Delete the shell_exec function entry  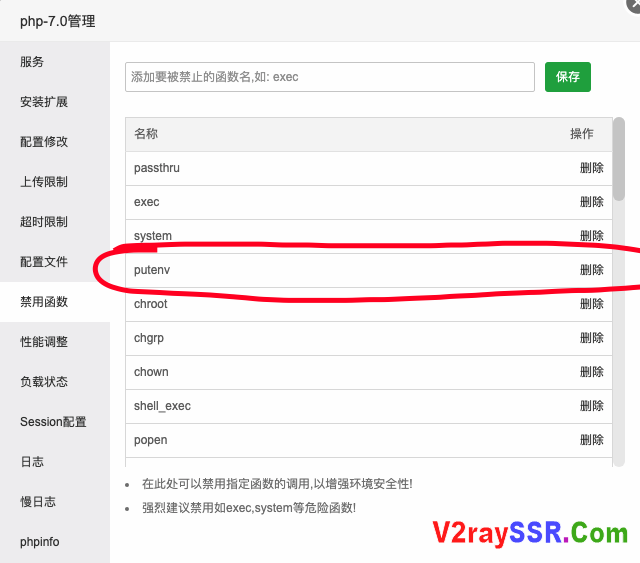591,406
